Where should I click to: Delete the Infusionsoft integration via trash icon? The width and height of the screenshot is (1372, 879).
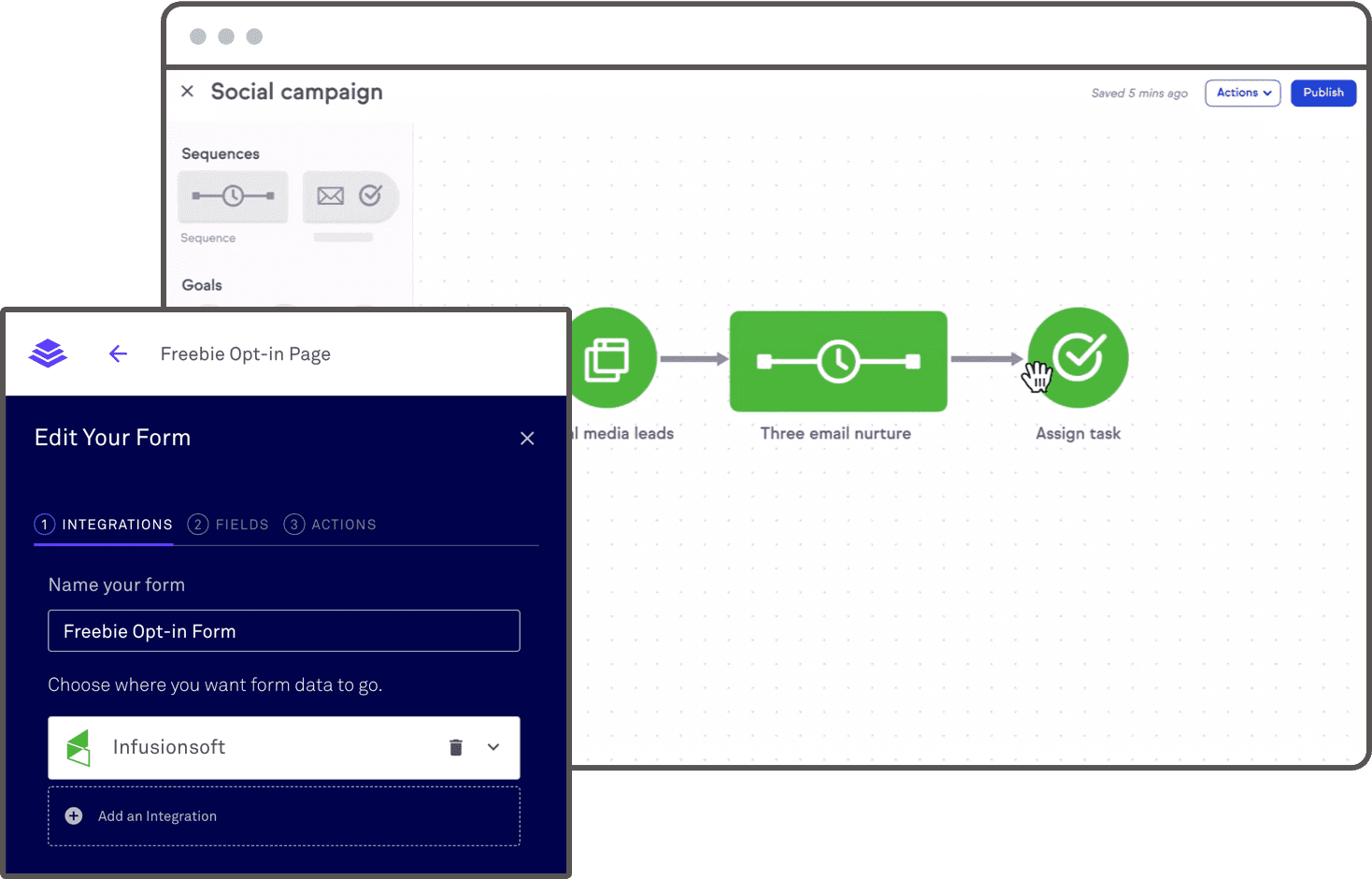point(456,747)
